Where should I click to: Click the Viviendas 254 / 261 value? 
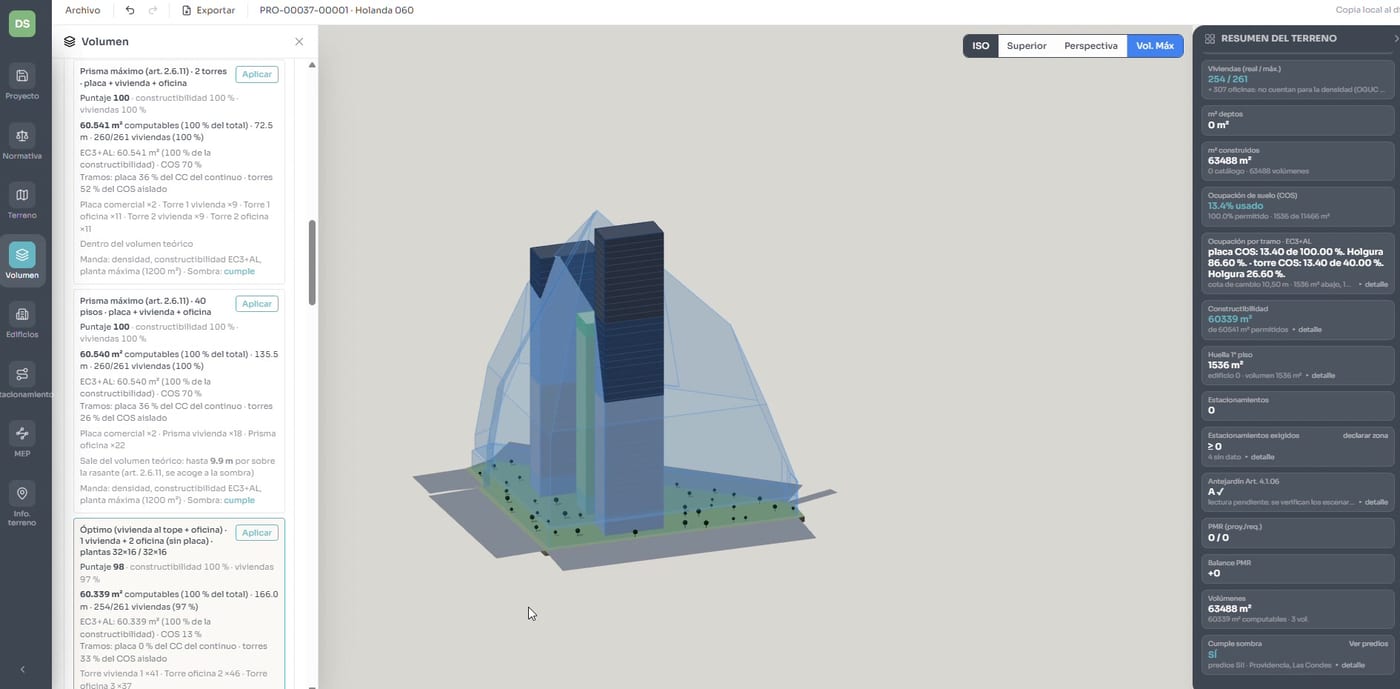tap(1227, 79)
